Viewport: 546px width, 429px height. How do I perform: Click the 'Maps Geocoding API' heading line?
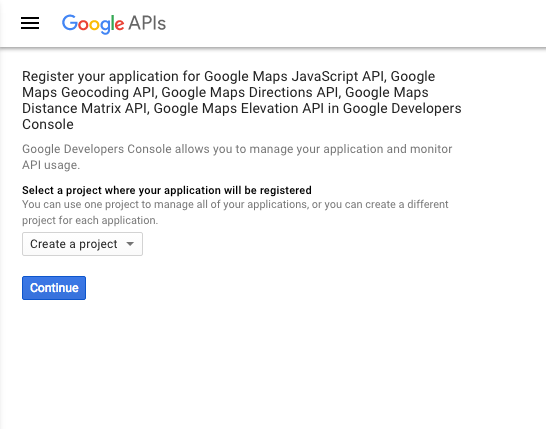tap(225, 92)
